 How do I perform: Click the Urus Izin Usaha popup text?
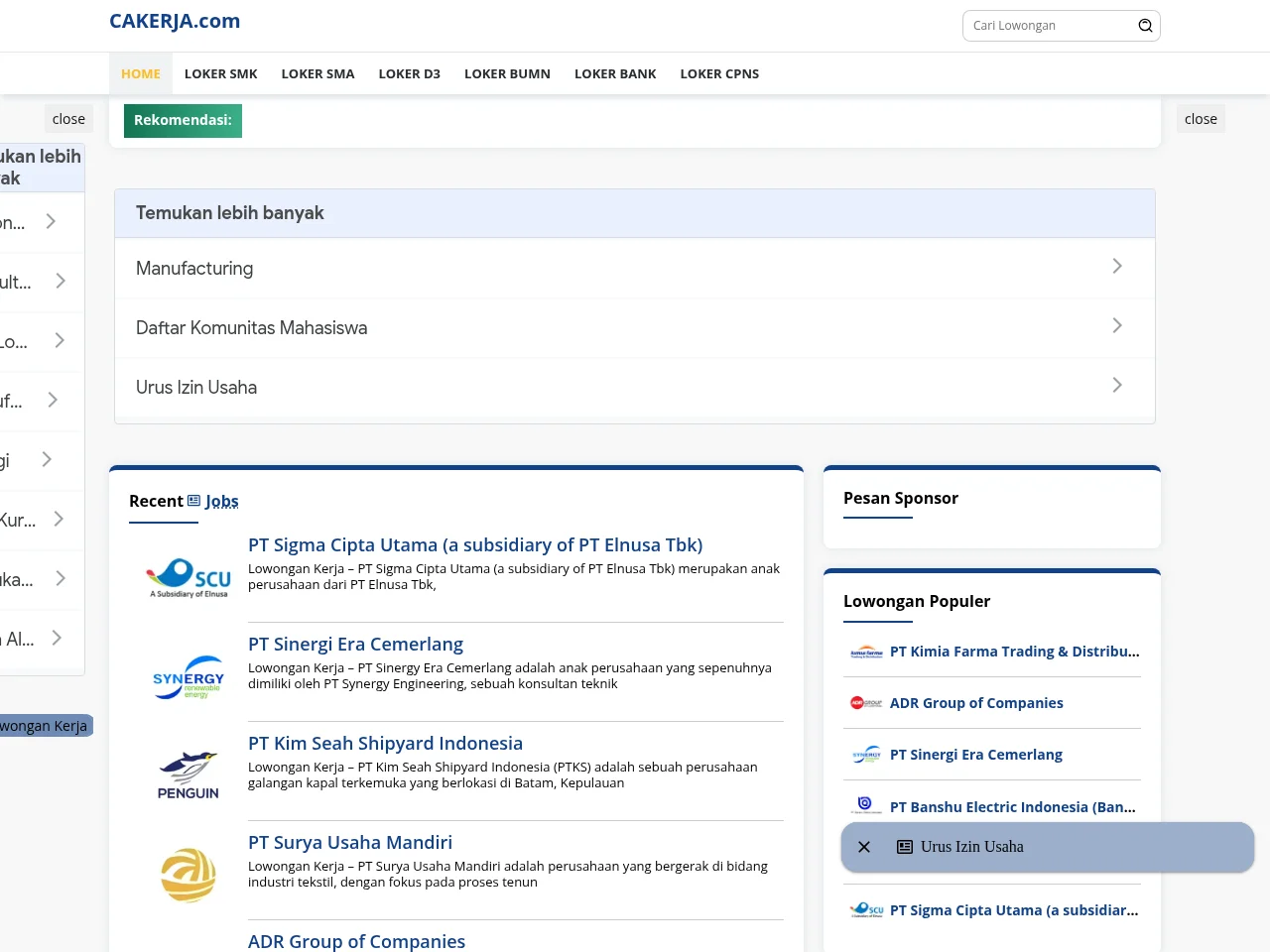point(972,847)
